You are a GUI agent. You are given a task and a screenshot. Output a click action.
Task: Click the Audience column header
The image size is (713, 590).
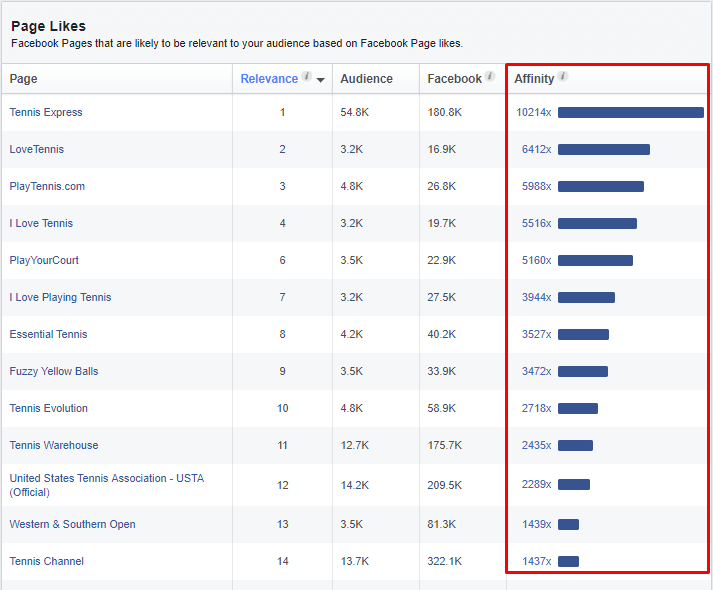point(367,79)
